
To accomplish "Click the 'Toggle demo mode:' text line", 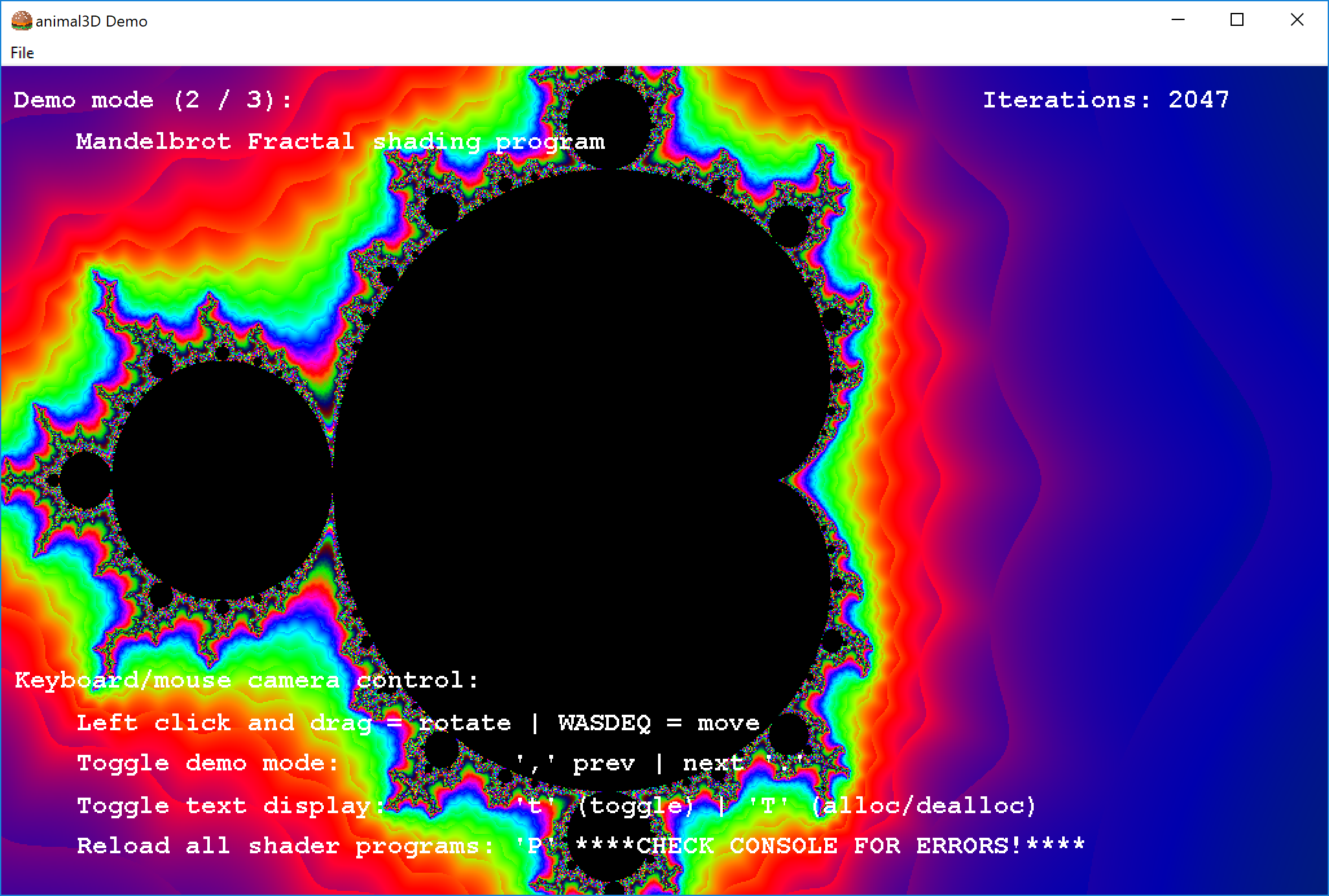I will click(x=440, y=763).
